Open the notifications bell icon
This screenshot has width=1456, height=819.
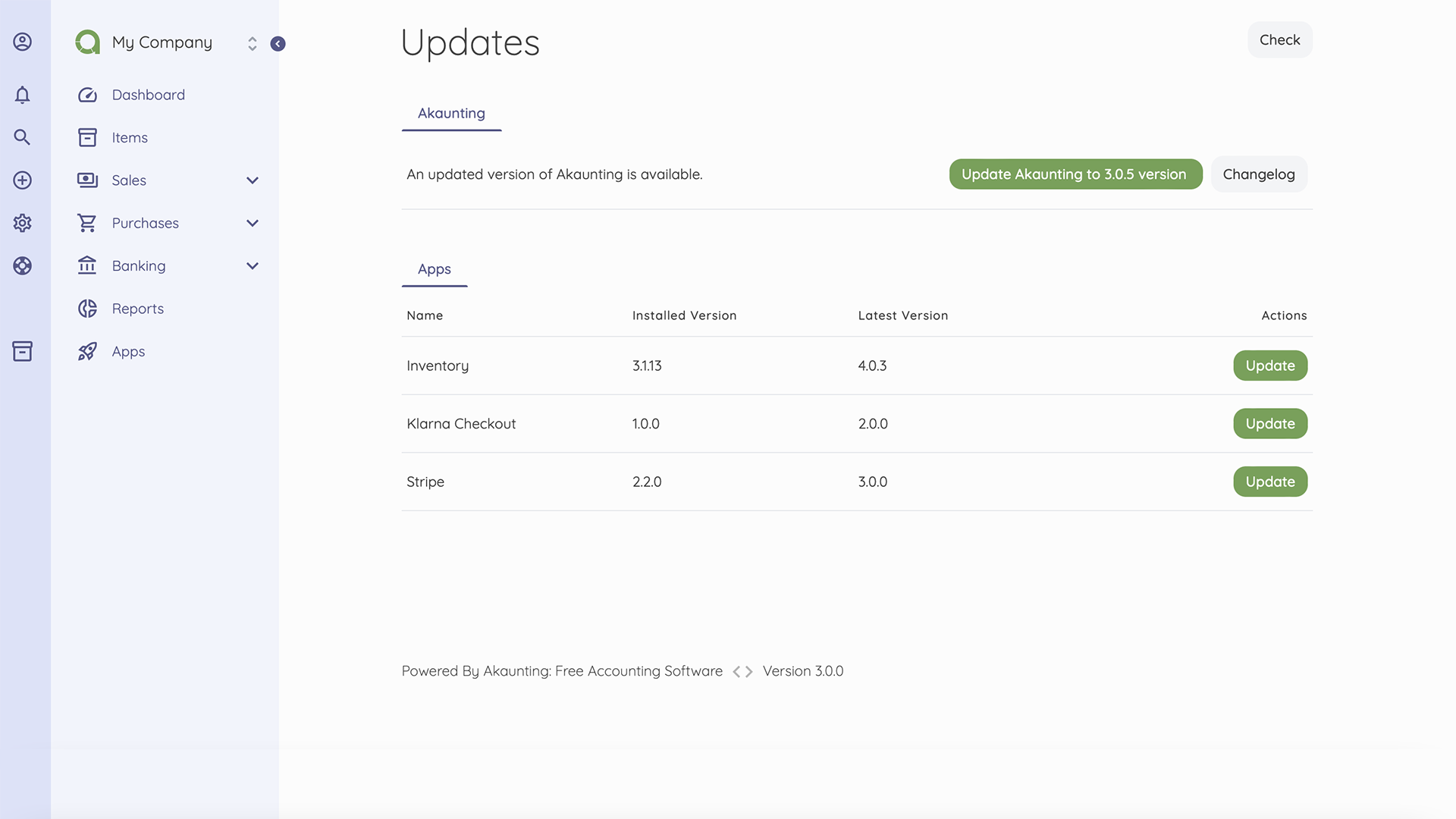click(22, 94)
